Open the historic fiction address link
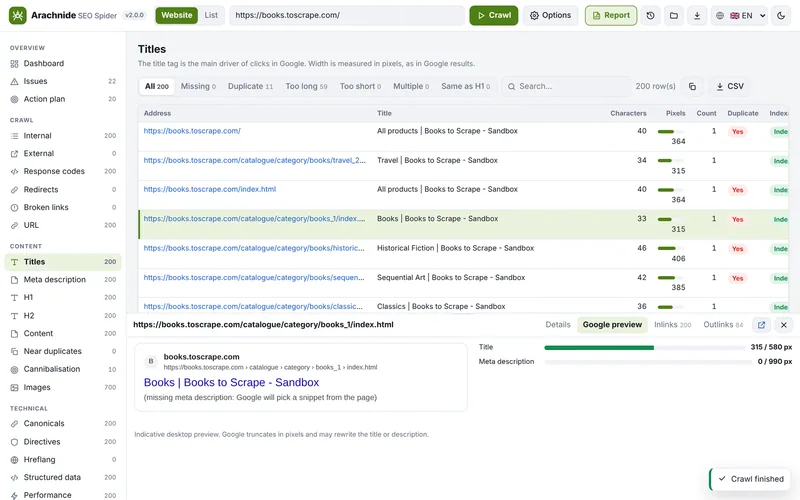This screenshot has width=800, height=500. [x=254, y=248]
